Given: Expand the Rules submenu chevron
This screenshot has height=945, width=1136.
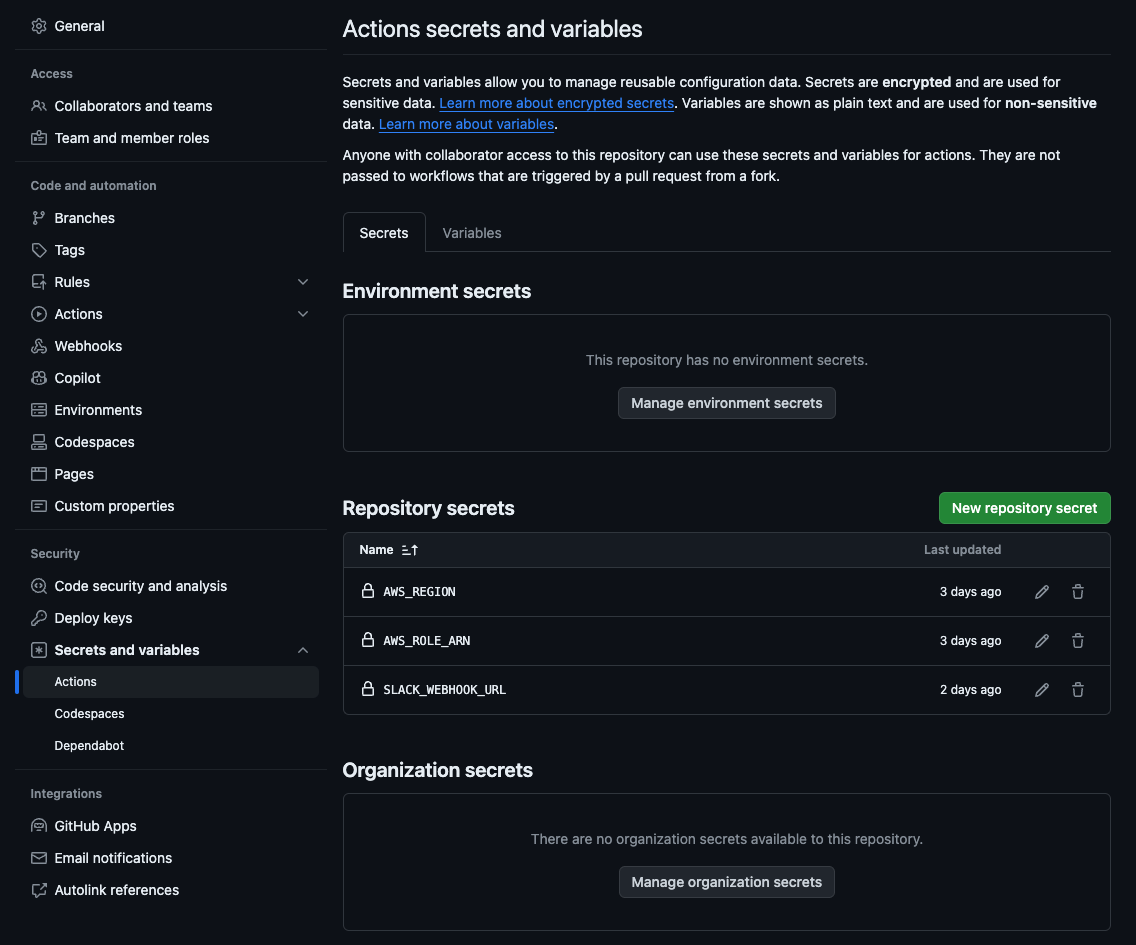Looking at the screenshot, I should coord(303,282).
